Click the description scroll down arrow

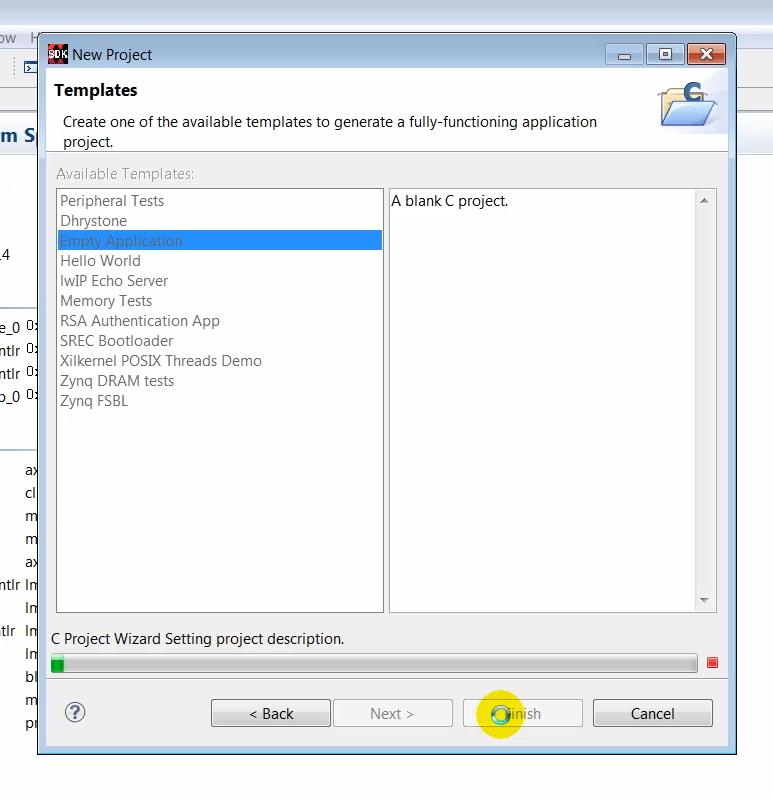point(704,600)
